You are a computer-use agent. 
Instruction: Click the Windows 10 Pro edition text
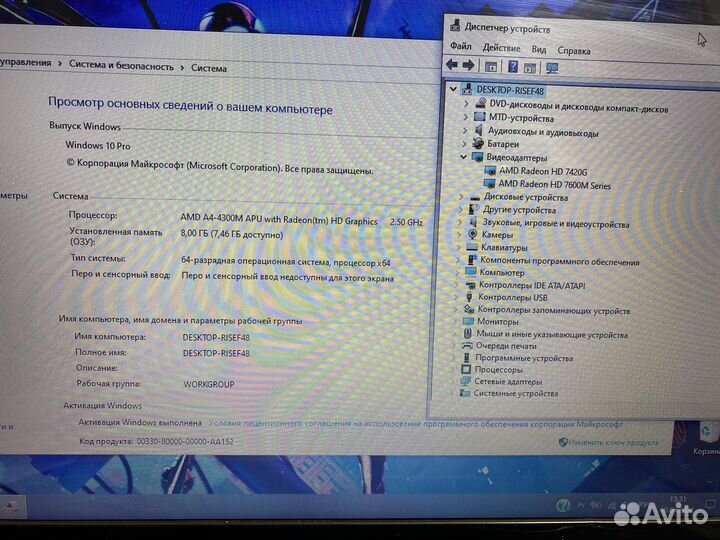(98, 145)
